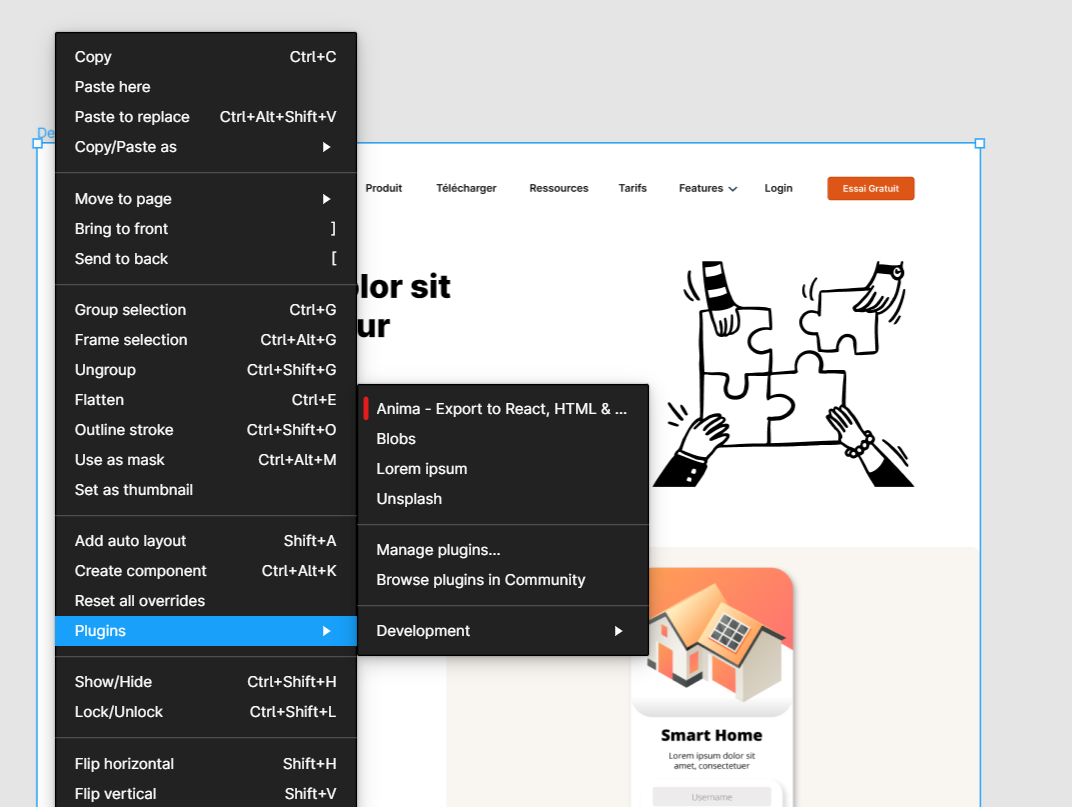Select Flatten option
1072x807 pixels.
[x=206, y=400]
